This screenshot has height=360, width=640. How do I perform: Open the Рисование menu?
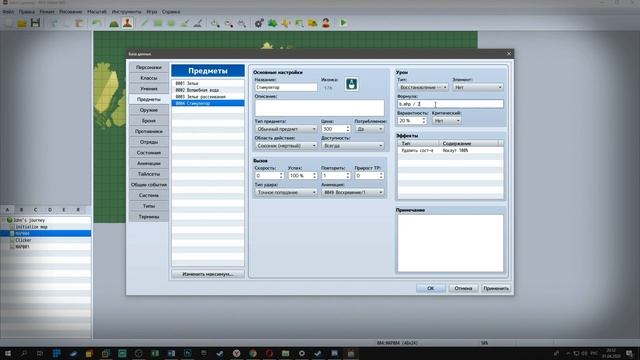(x=71, y=12)
